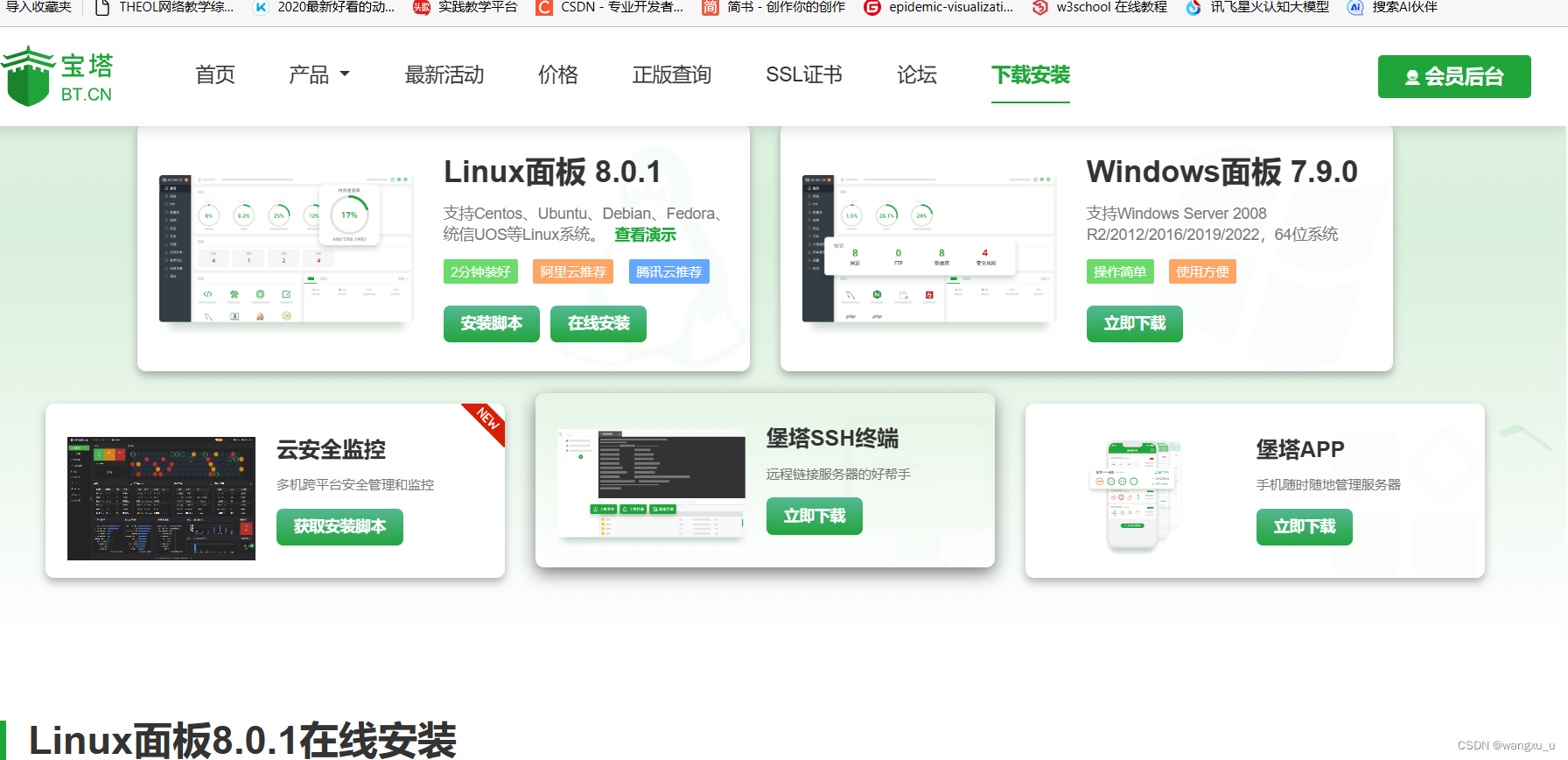Click 查看演示 link for Linux panel
1568x760 pixels.
pos(645,235)
